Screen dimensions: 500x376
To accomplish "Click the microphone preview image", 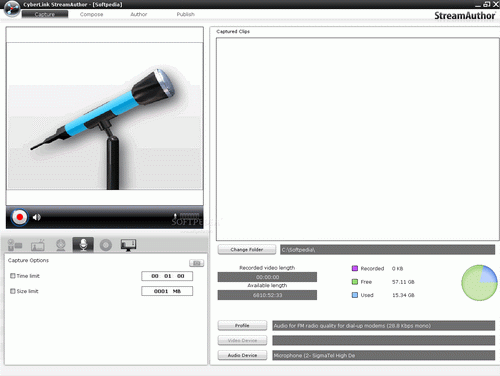I will [x=105, y=116].
